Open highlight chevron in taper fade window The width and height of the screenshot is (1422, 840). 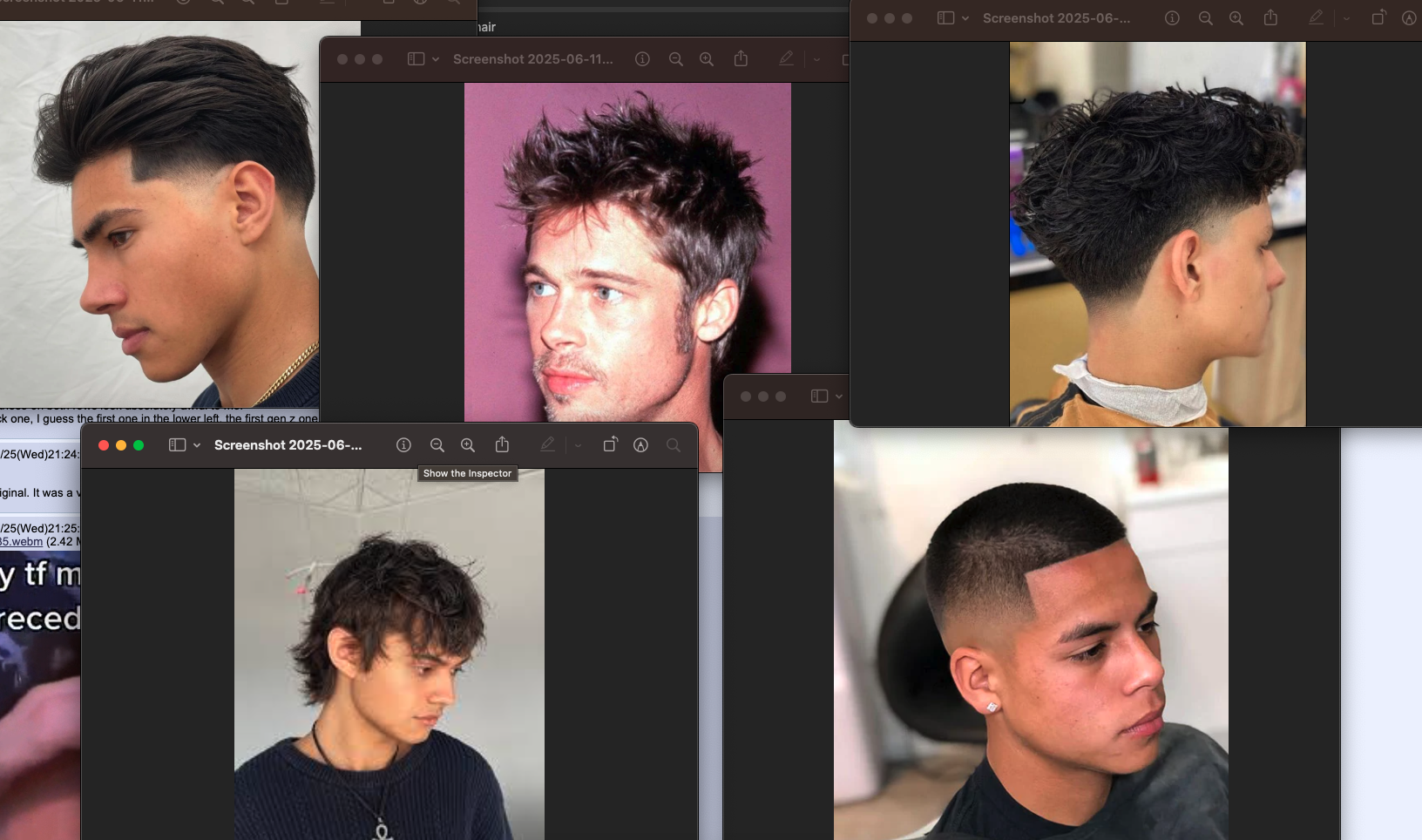click(1346, 18)
